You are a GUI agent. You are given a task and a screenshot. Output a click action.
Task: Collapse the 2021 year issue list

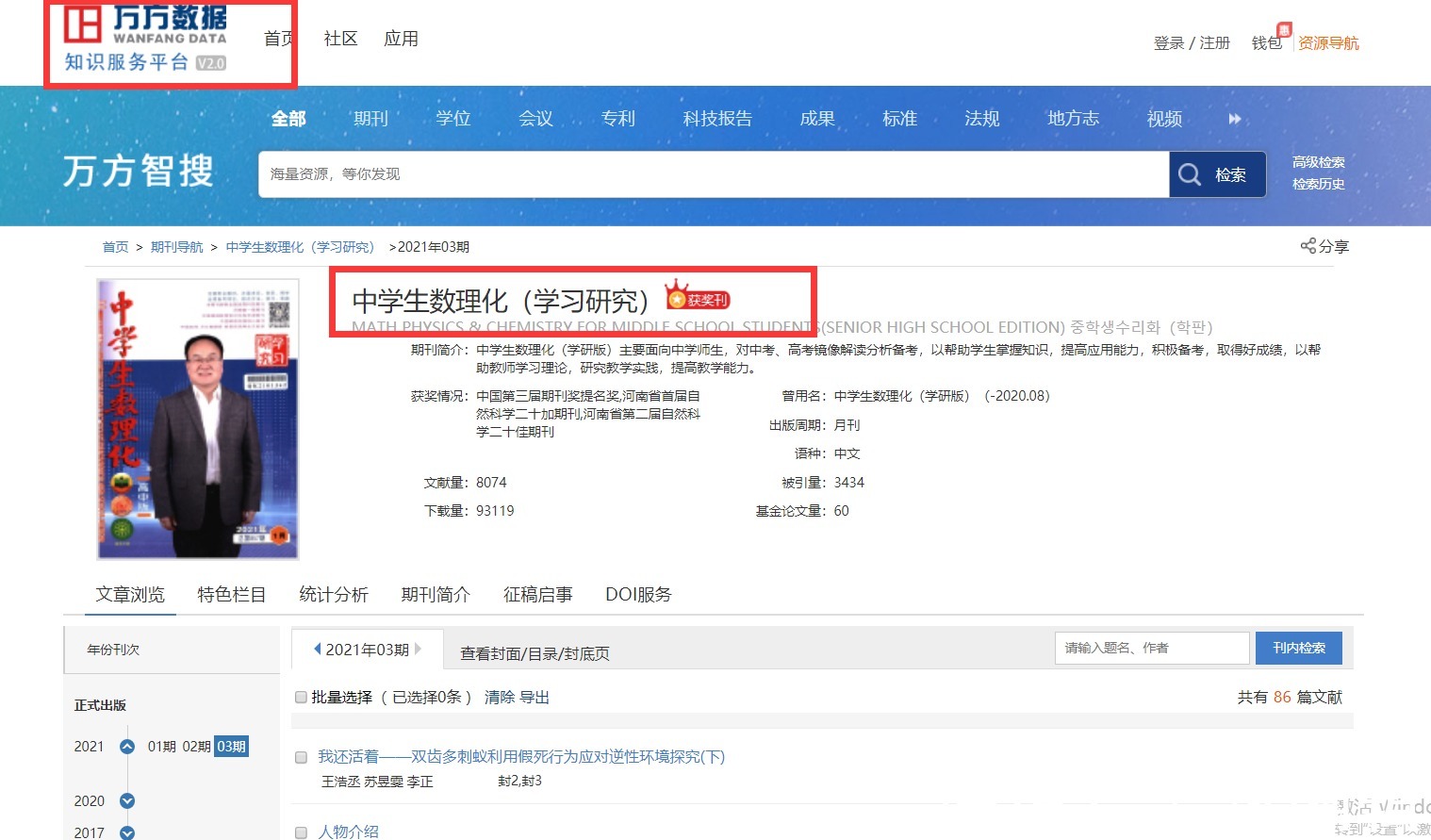[x=127, y=747]
